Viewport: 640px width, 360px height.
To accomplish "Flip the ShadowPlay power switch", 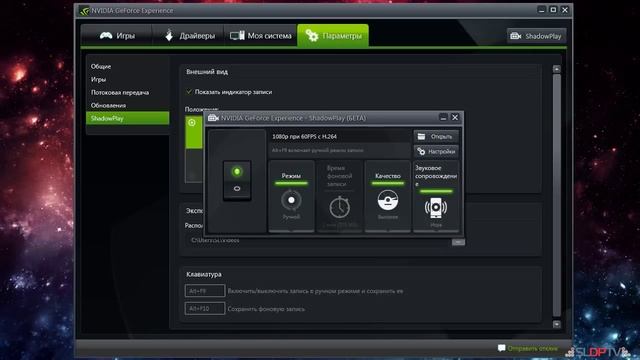I will 237,180.
